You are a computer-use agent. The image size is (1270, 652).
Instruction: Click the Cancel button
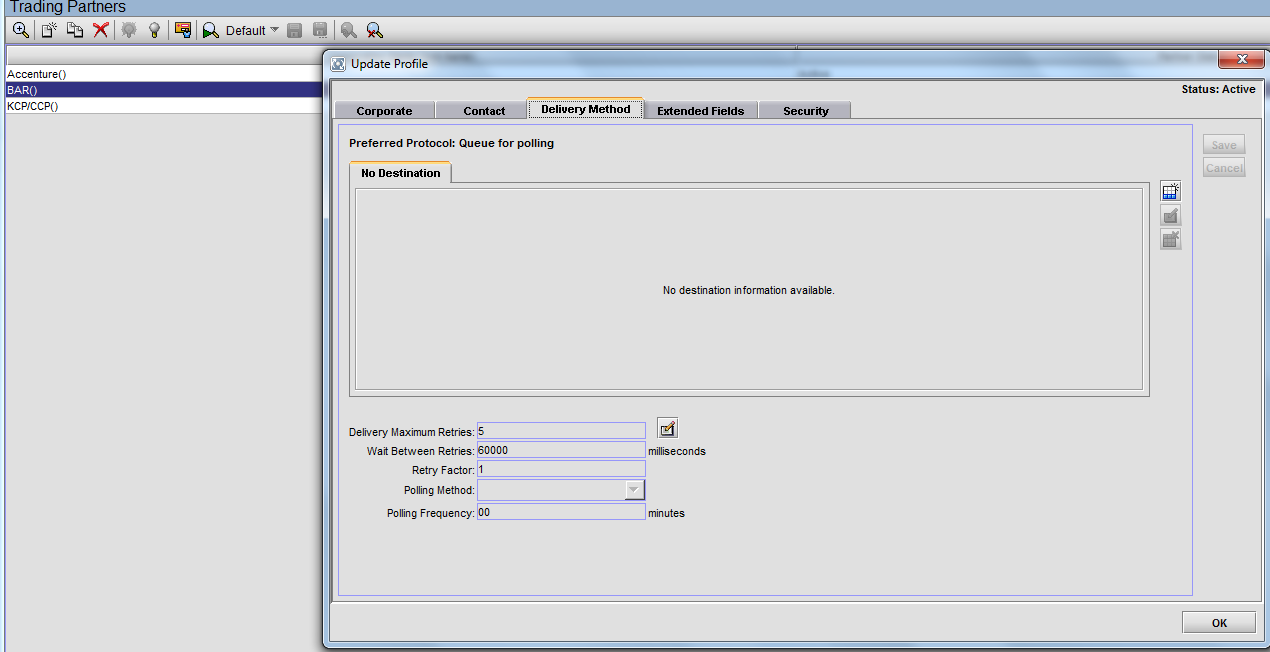coord(1223,167)
